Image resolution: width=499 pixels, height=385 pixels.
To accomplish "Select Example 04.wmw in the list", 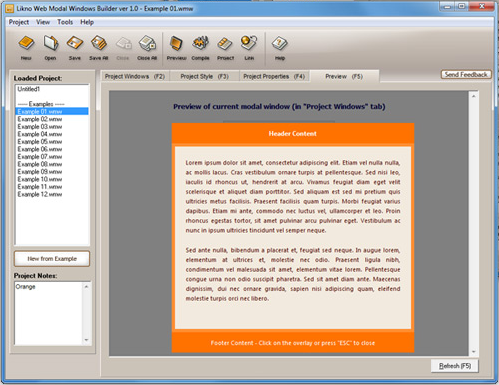I will click(52, 134).
